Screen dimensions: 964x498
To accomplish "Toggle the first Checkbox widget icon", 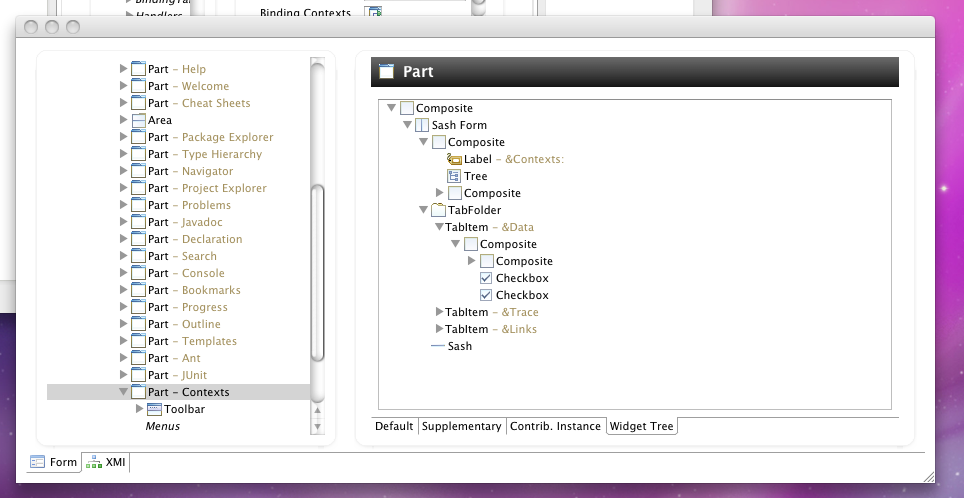I will (x=486, y=278).
